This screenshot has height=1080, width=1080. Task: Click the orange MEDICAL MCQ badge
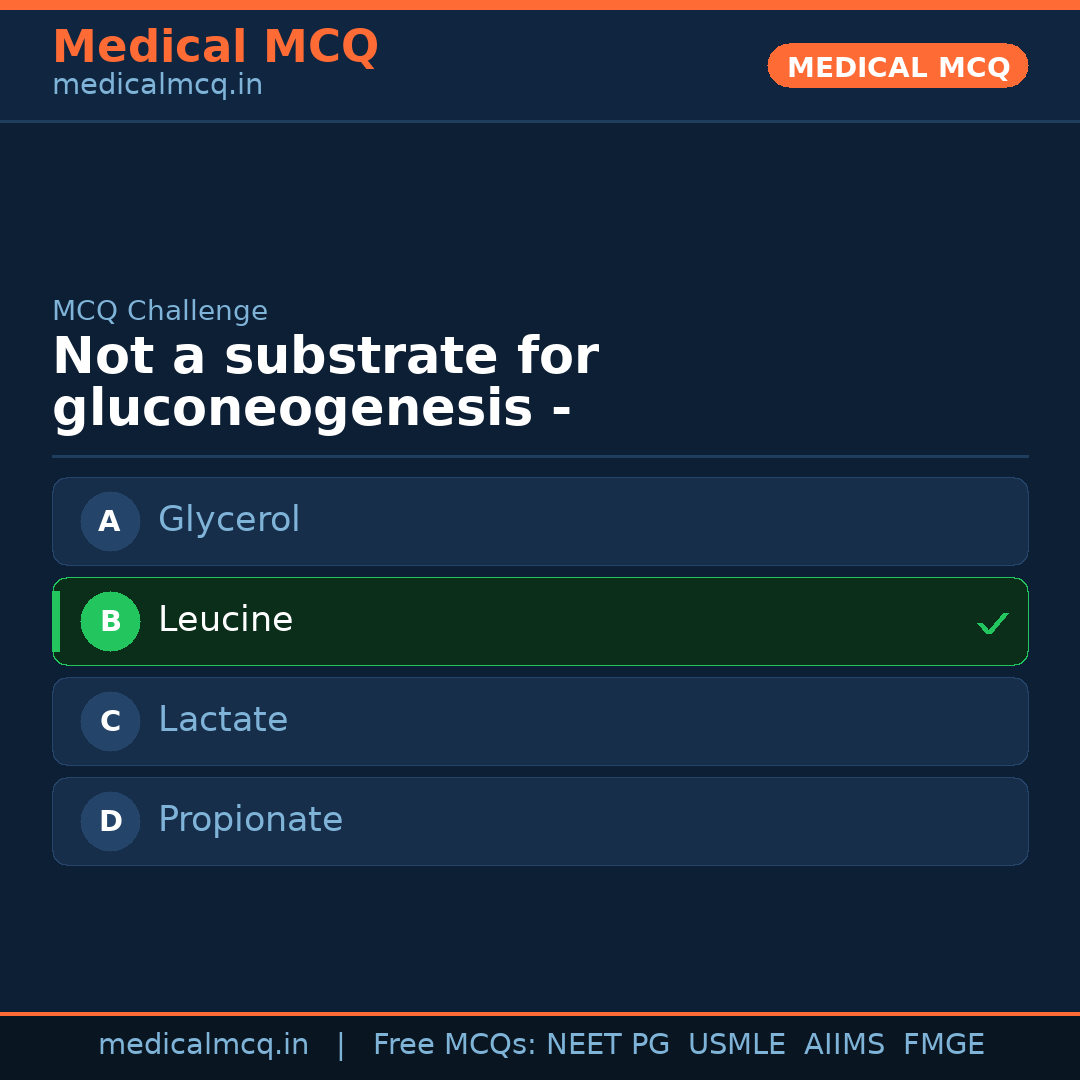pos(897,66)
